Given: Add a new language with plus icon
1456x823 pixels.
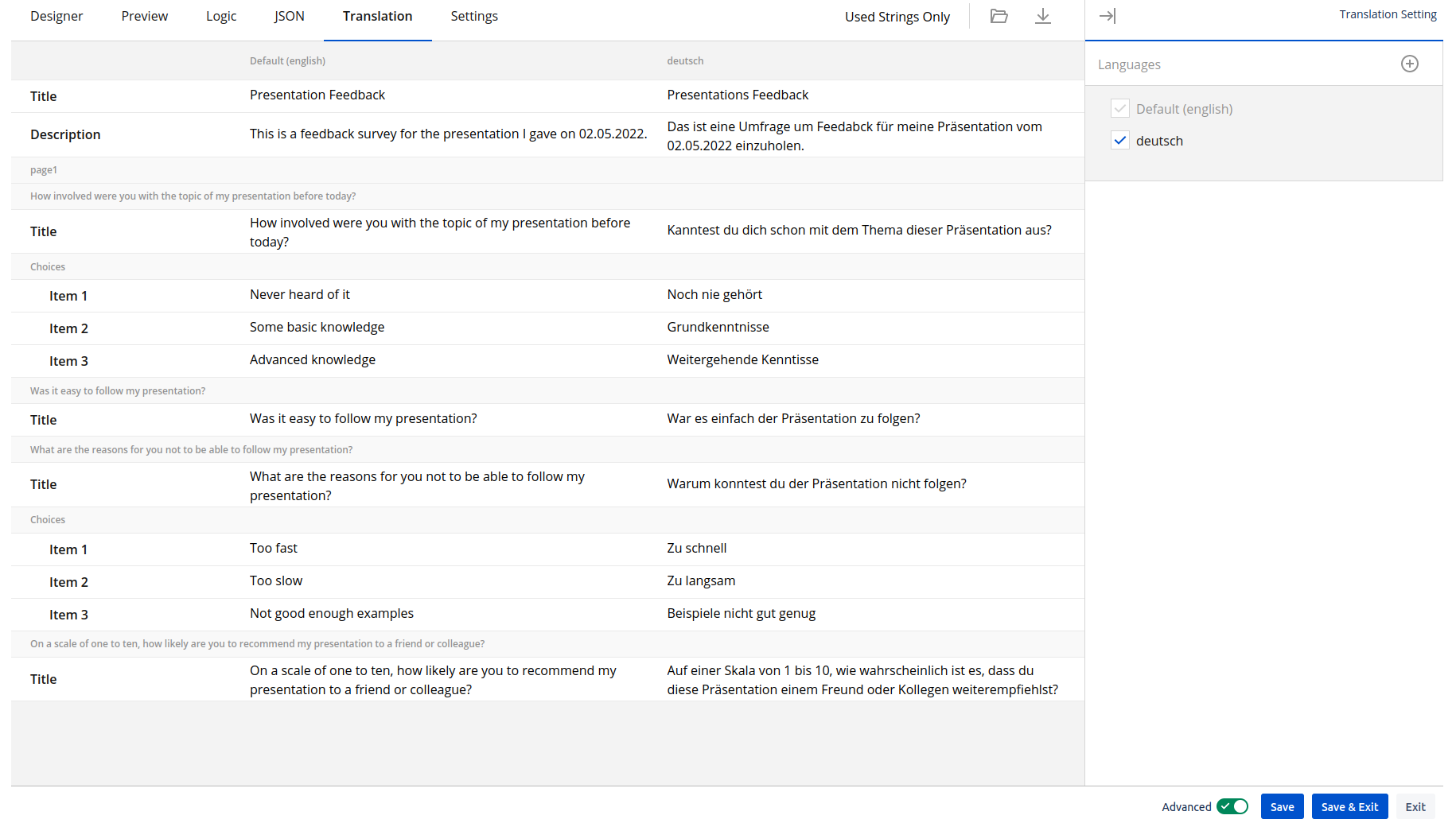Looking at the screenshot, I should coord(1409,64).
